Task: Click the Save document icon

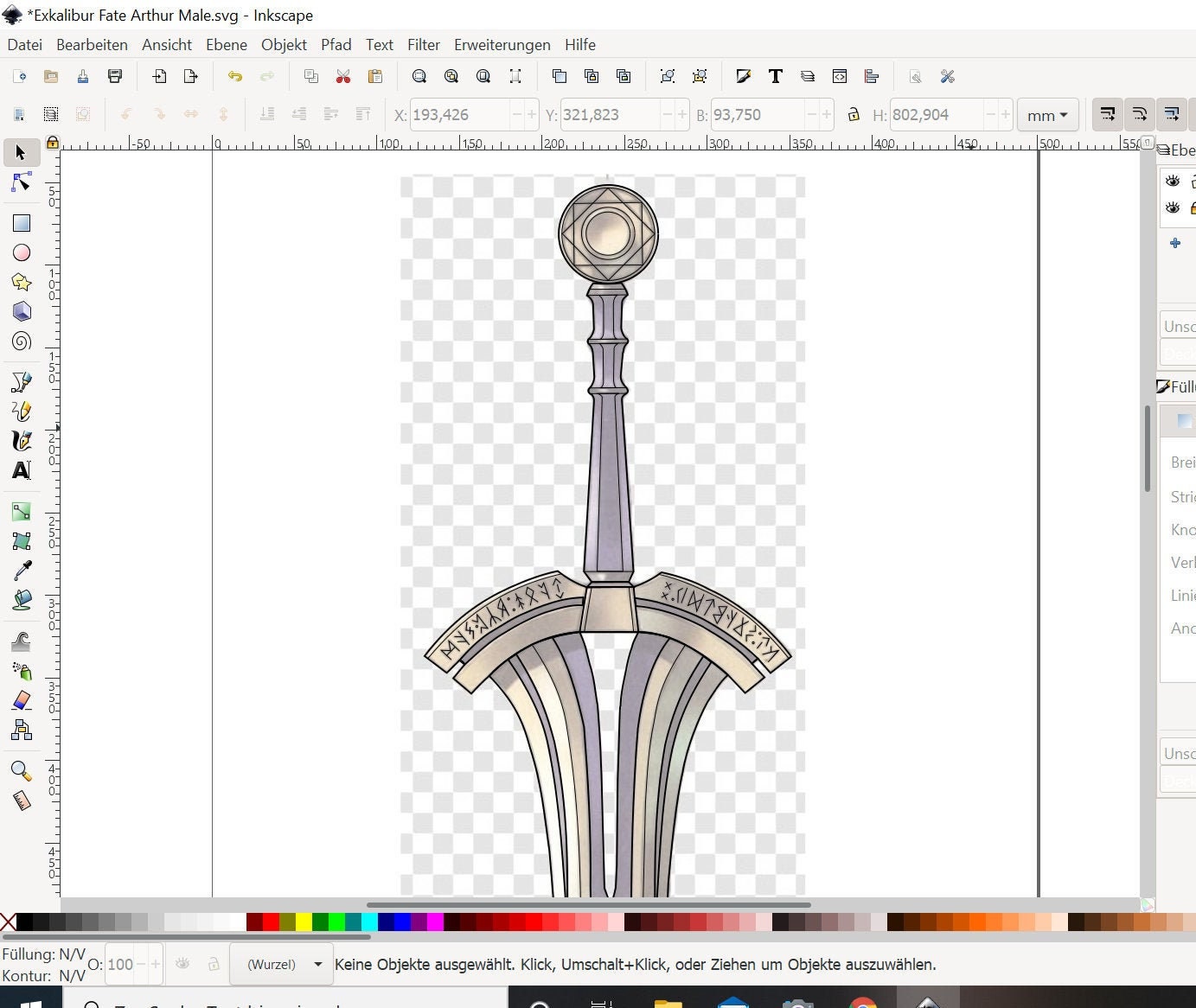Action: coord(82,76)
